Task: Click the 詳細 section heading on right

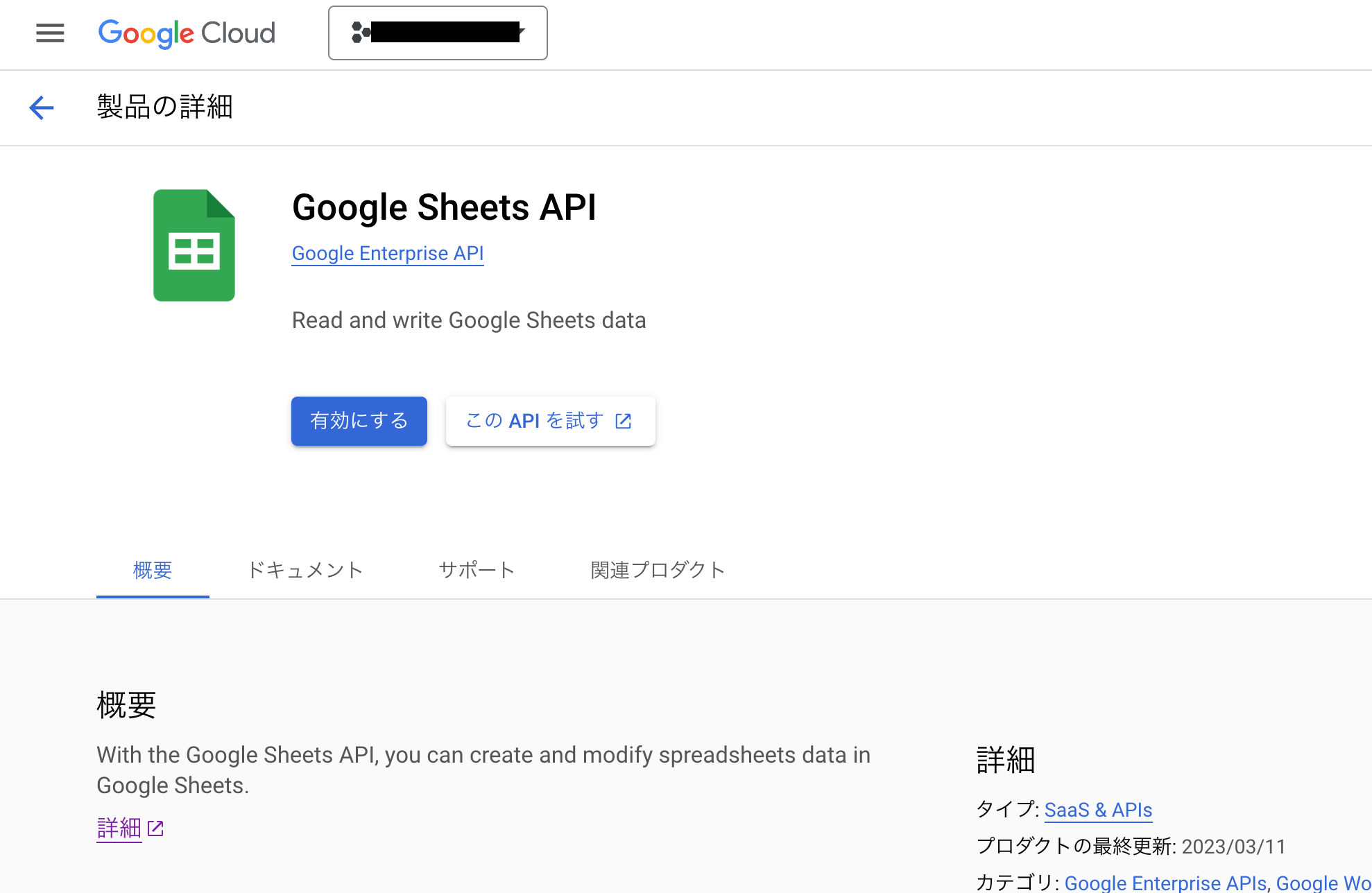Action: tap(1006, 760)
